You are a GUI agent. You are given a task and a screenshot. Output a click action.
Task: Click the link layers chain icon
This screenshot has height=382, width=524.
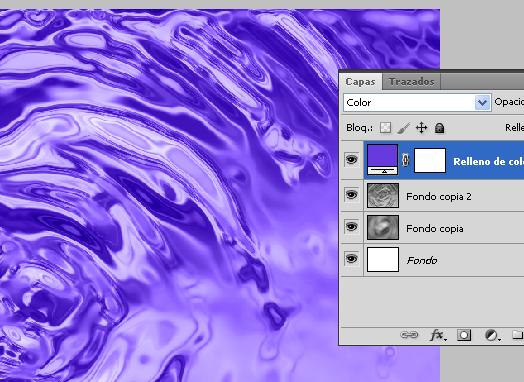[x=409, y=335]
